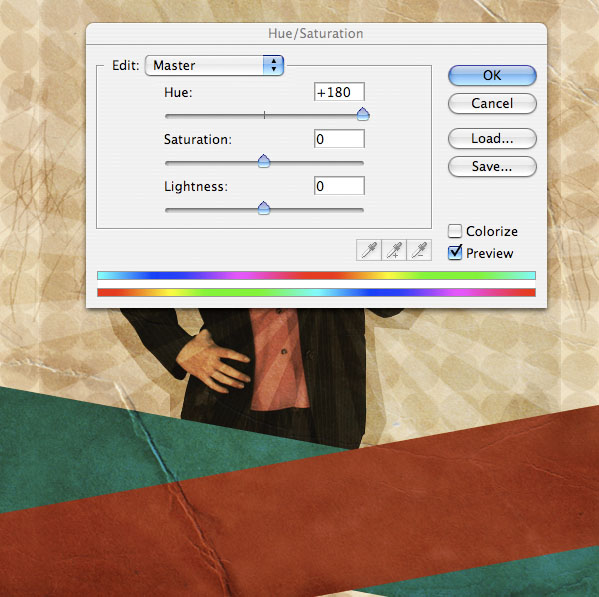The height and width of the screenshot is (597, 599).
Task: Click the Save... button
Action: click(x=492, y=166)
